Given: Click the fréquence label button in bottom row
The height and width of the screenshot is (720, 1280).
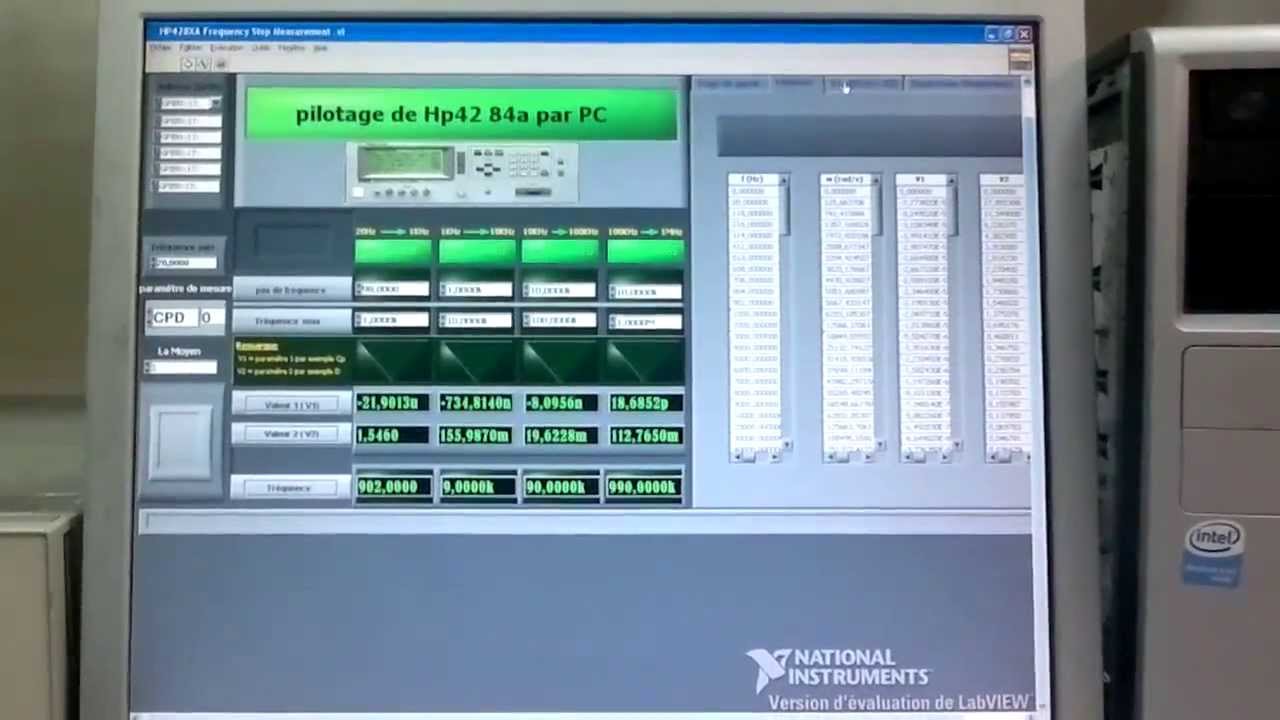Looking at the screenshot, I should click(x=291, y=488).
